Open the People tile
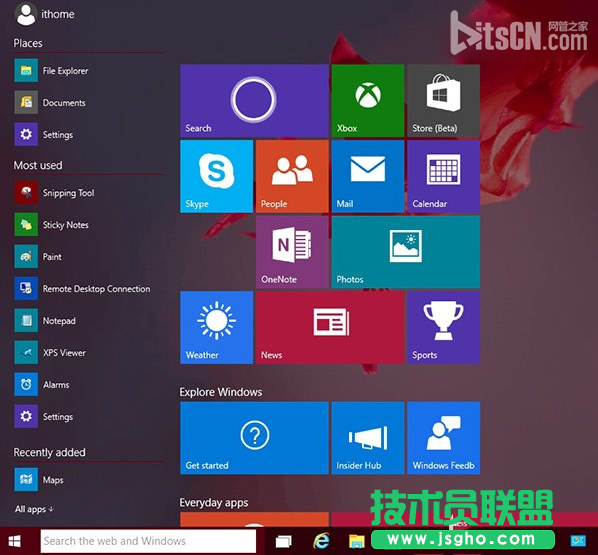The width and height of the screenshot is (598, 555). point(292,176)
